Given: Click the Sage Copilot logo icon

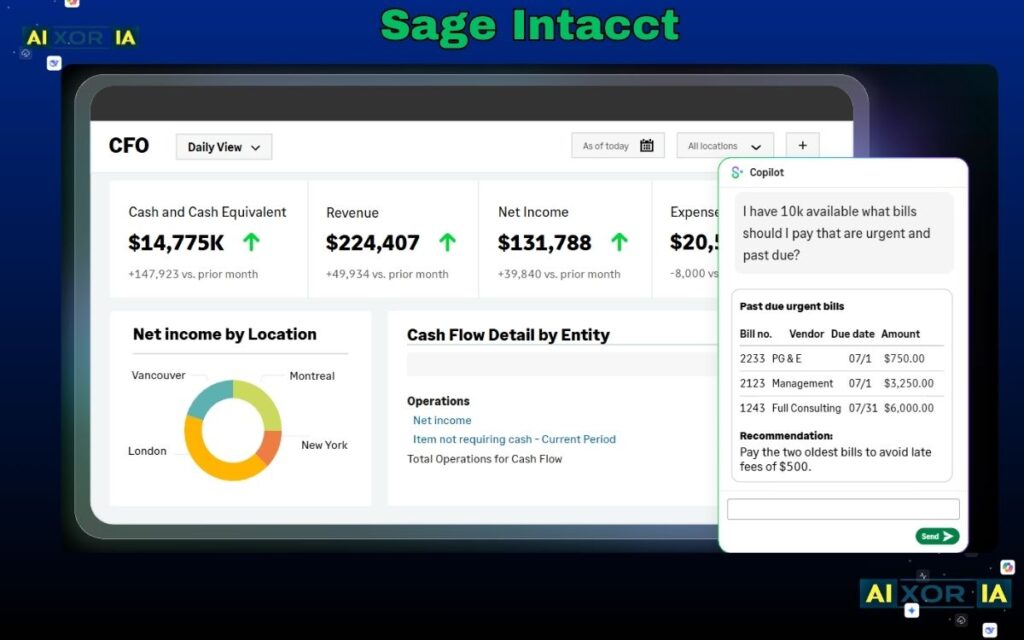Looking at the screenshot, I should point(734,172).
